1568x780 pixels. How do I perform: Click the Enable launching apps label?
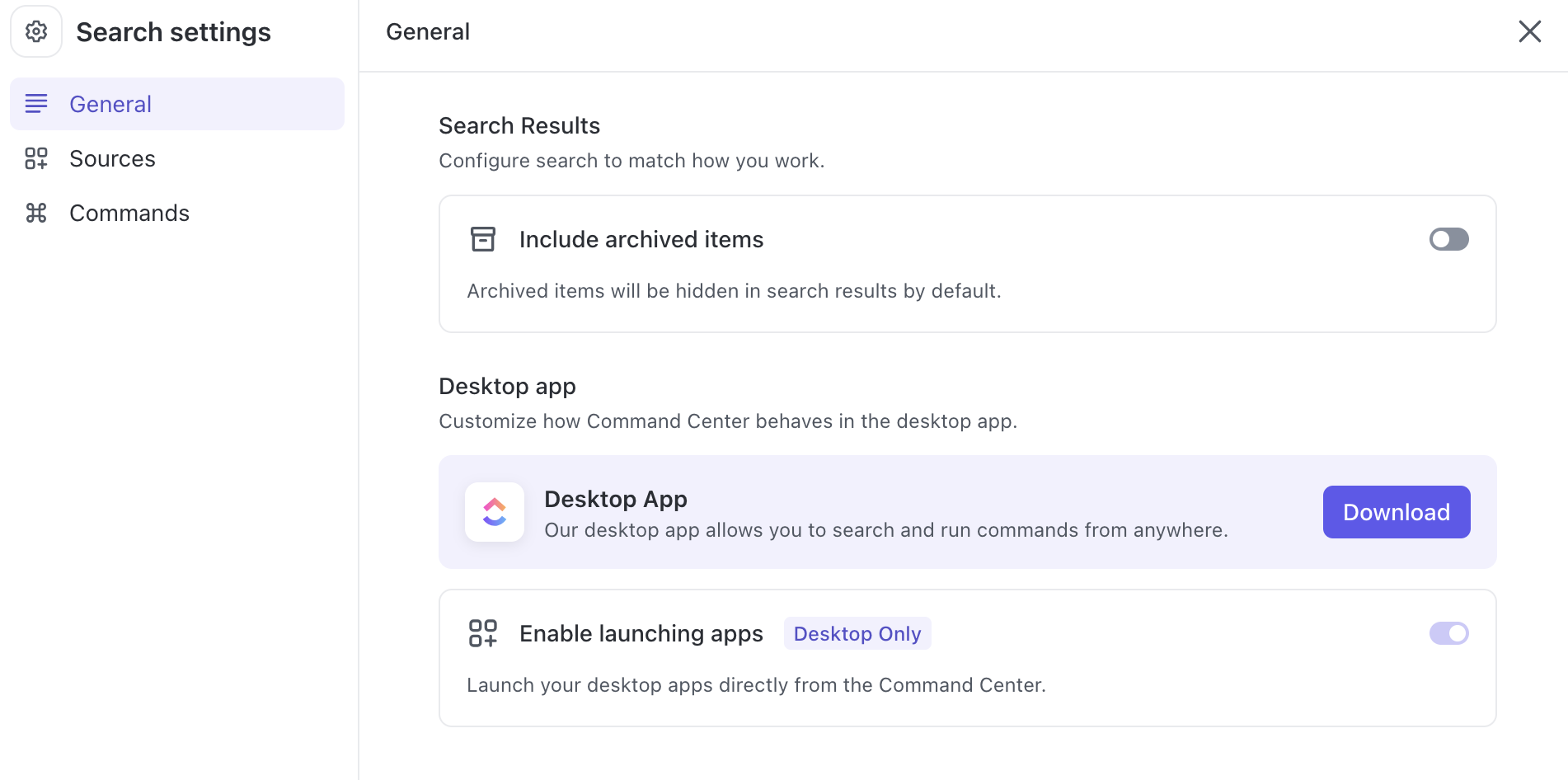tap(641, 633)
